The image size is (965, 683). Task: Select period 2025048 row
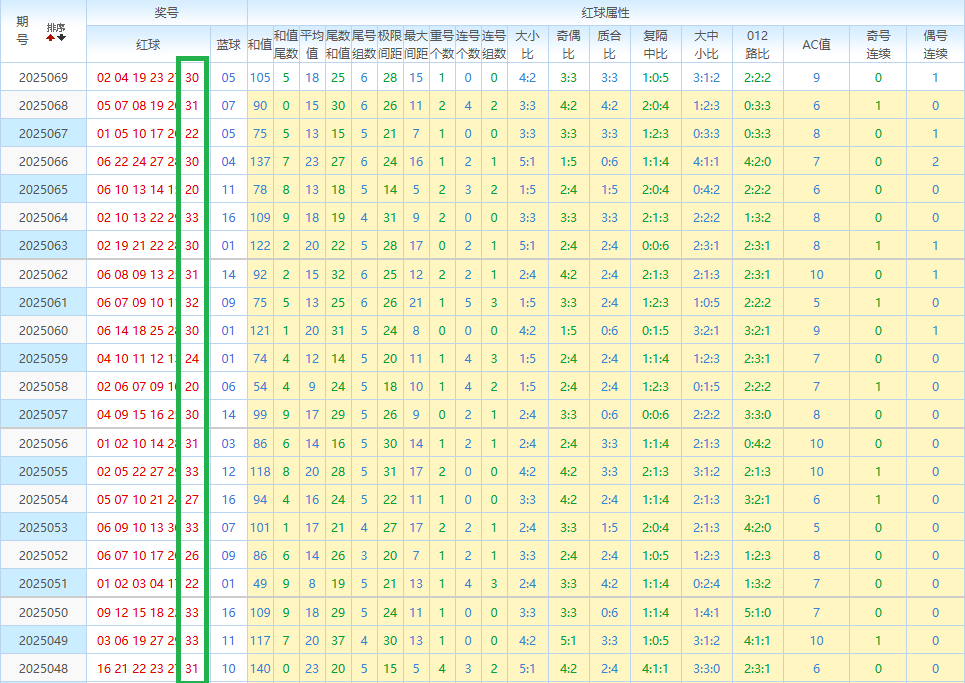[x=482, y=668]
